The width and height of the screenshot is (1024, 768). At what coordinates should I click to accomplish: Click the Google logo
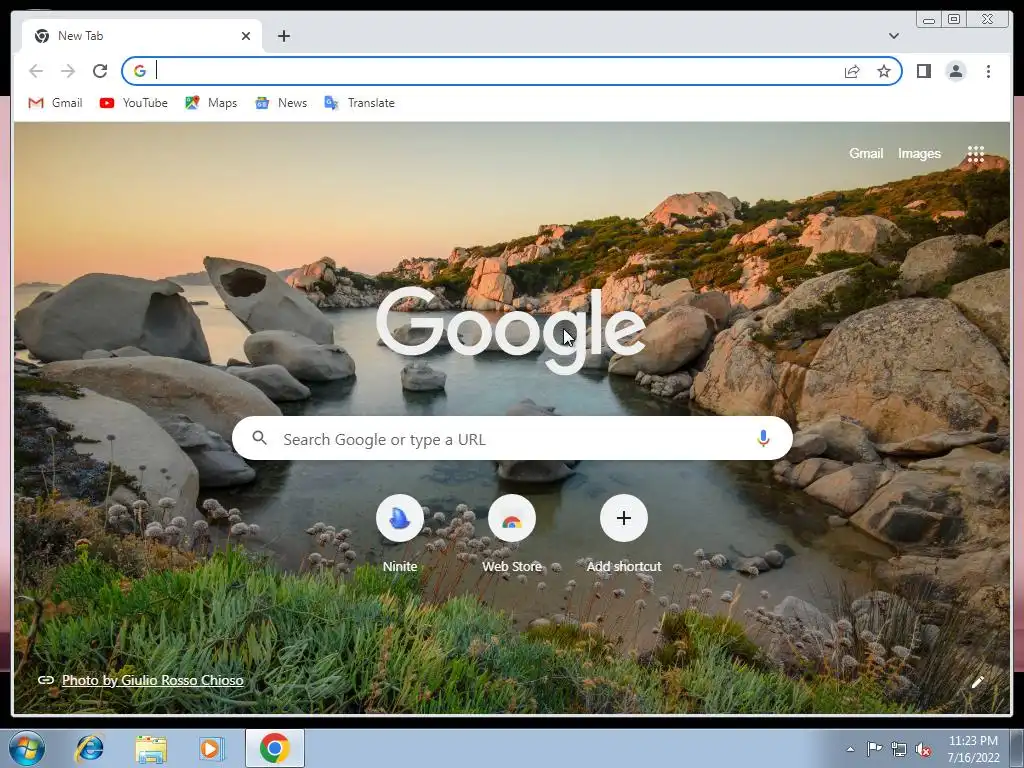pyautogui.click(x=511, y=330)
